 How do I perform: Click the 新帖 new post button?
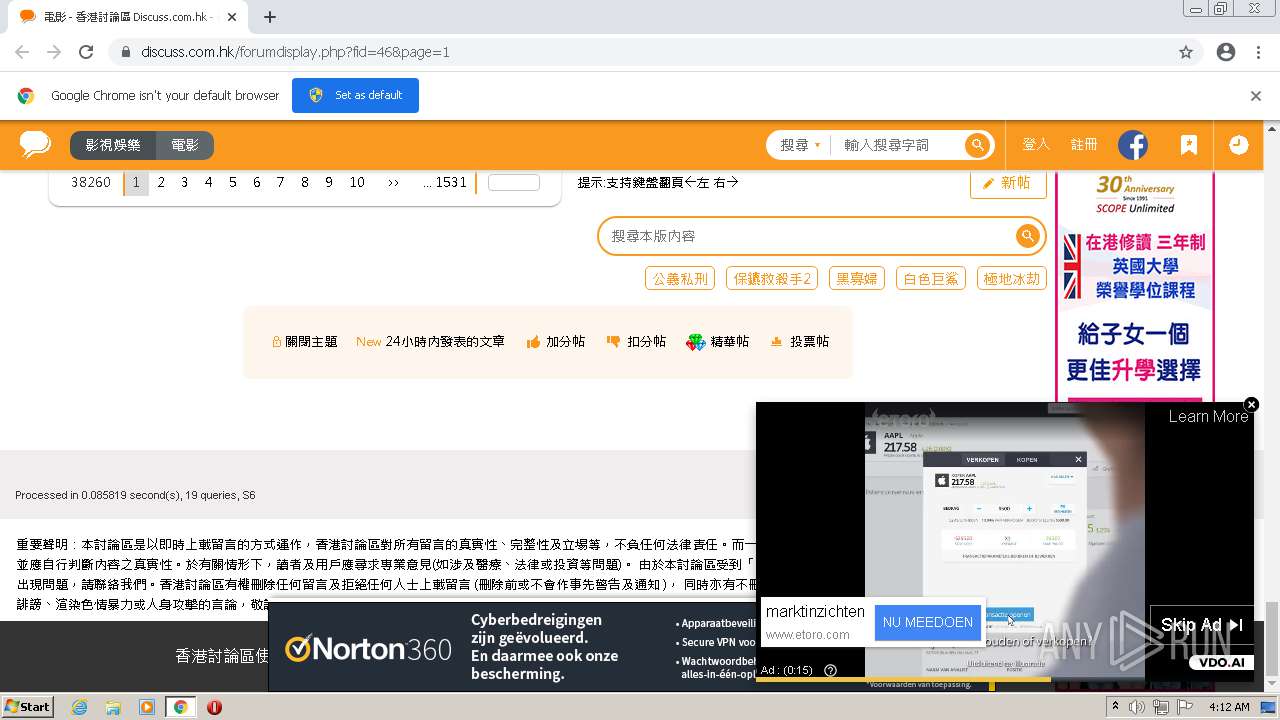(x=1008, y=183)
